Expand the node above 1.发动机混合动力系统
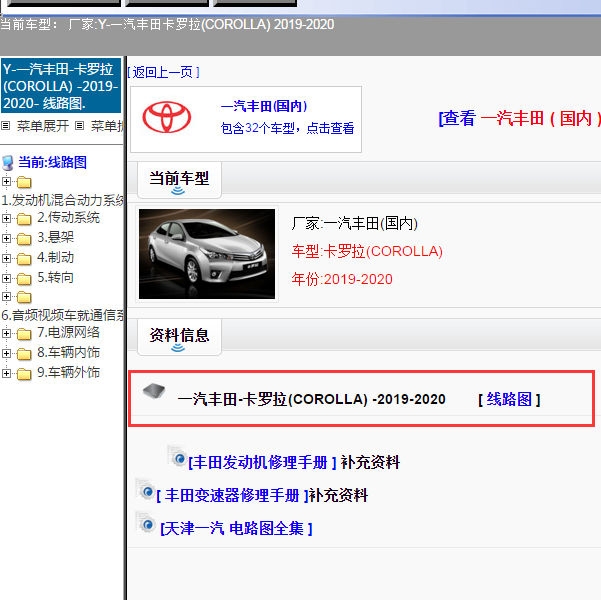Viewport: 601px width, 600px height. coord(6,181)
